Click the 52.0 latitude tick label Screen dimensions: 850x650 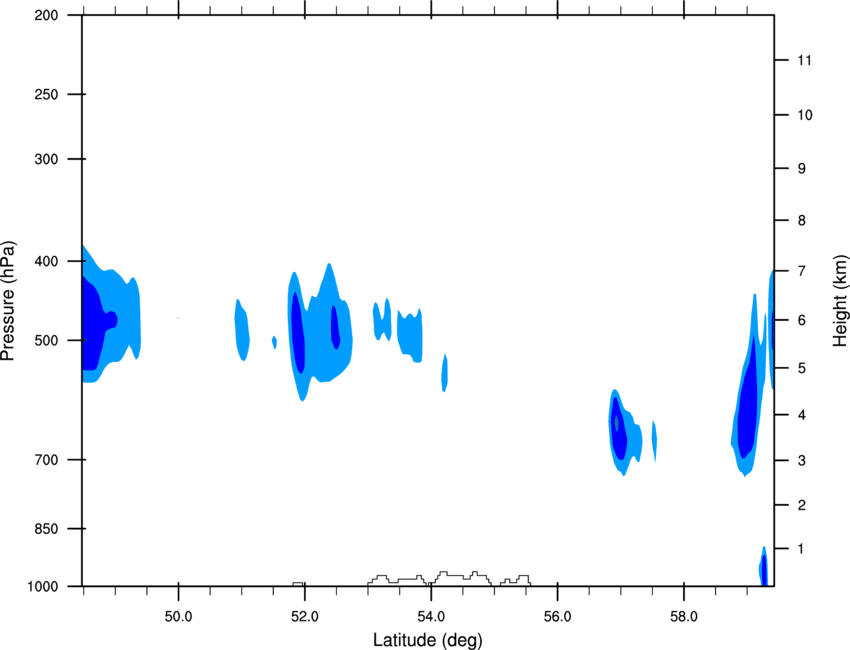[305, 617]
